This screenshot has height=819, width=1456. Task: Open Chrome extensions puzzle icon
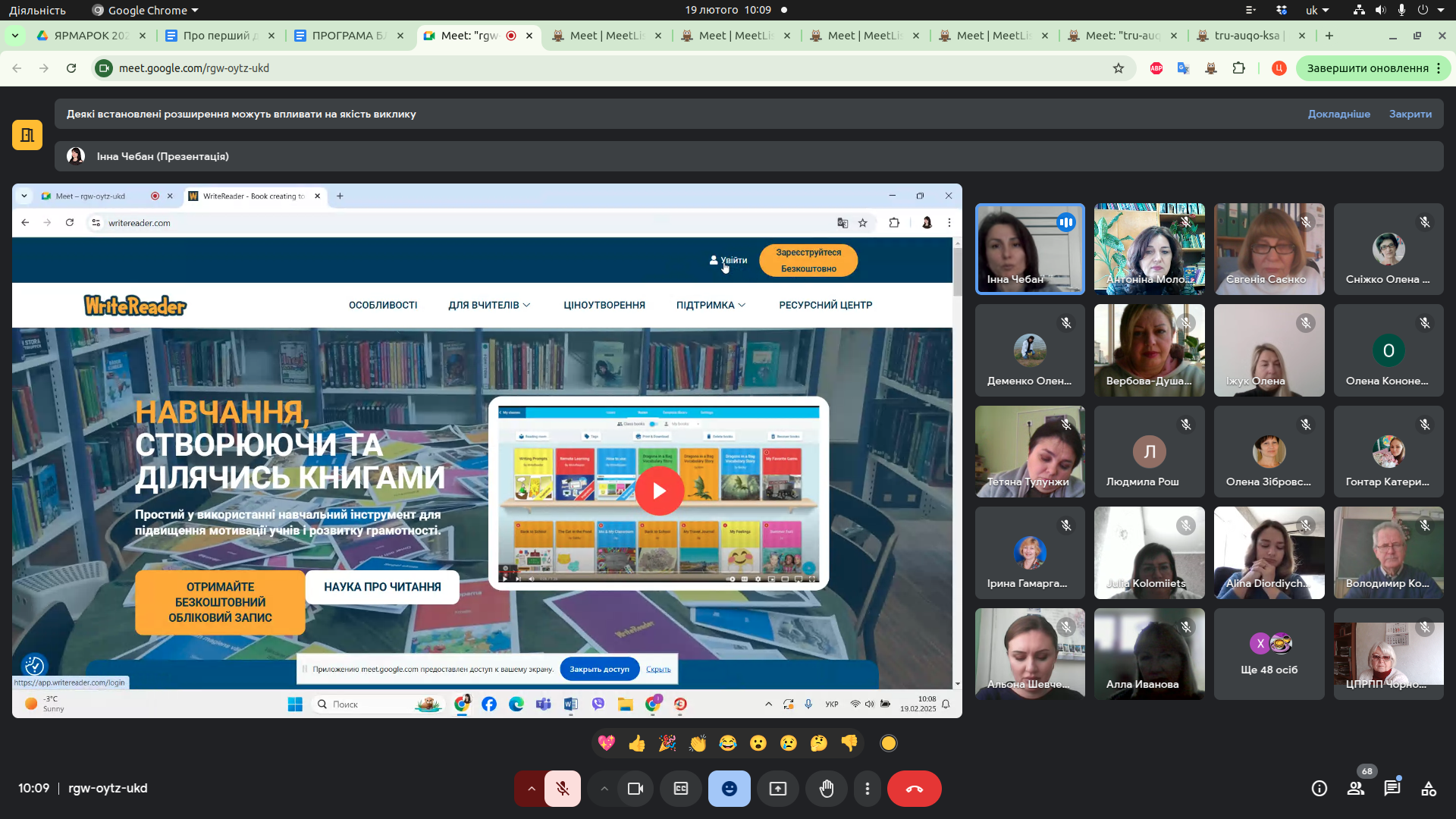pos(1238,68)
